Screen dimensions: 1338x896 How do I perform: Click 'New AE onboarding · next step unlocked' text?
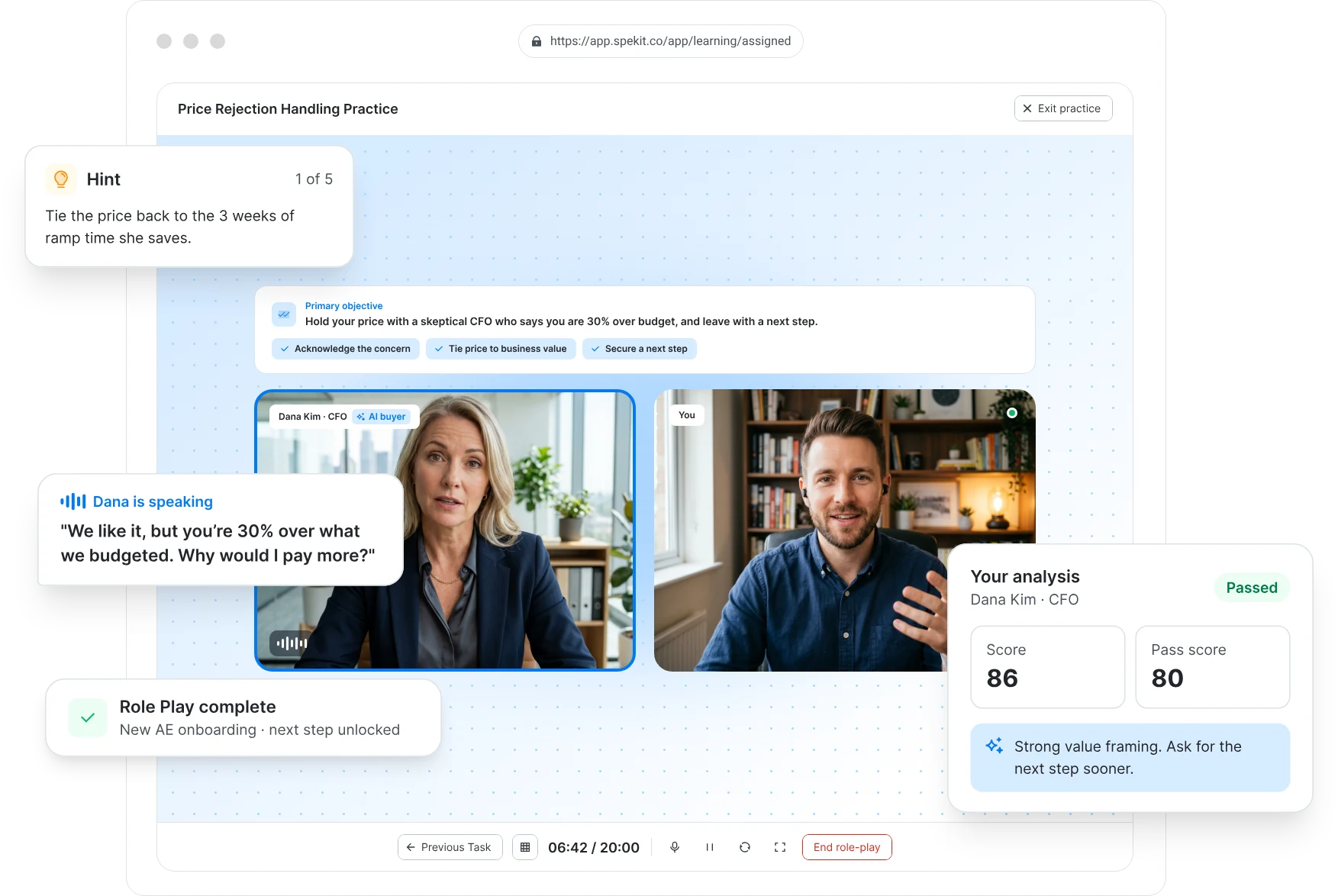pyautogui.click(x=260, y=730)
